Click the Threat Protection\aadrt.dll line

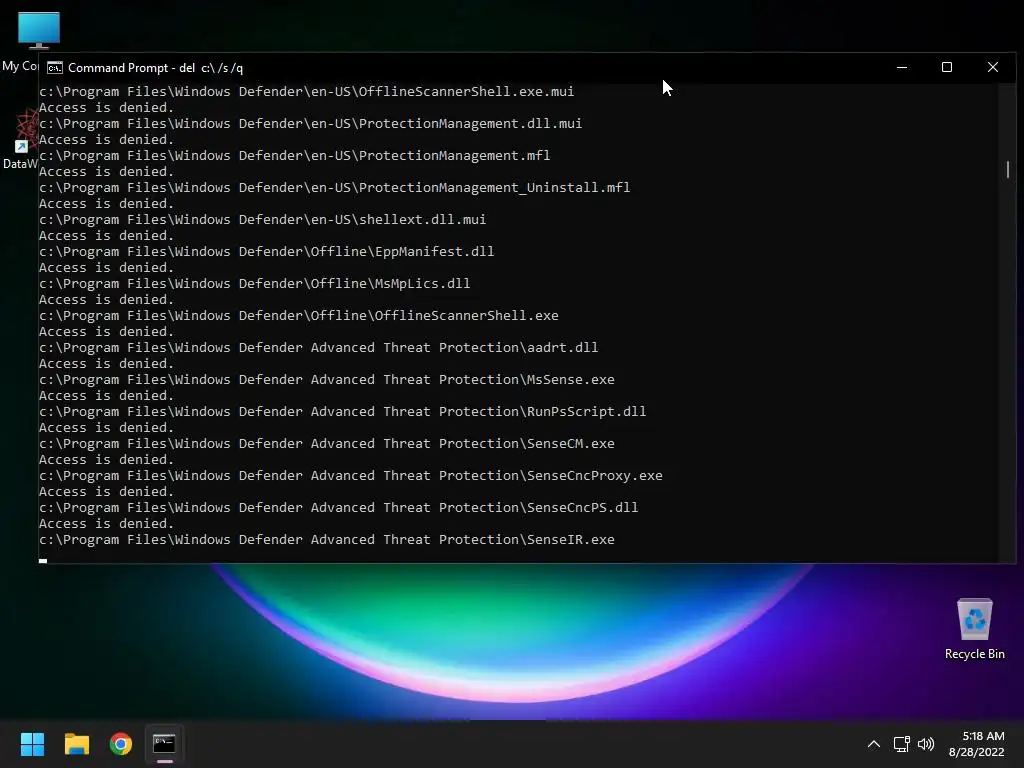[x=319, y=347]
